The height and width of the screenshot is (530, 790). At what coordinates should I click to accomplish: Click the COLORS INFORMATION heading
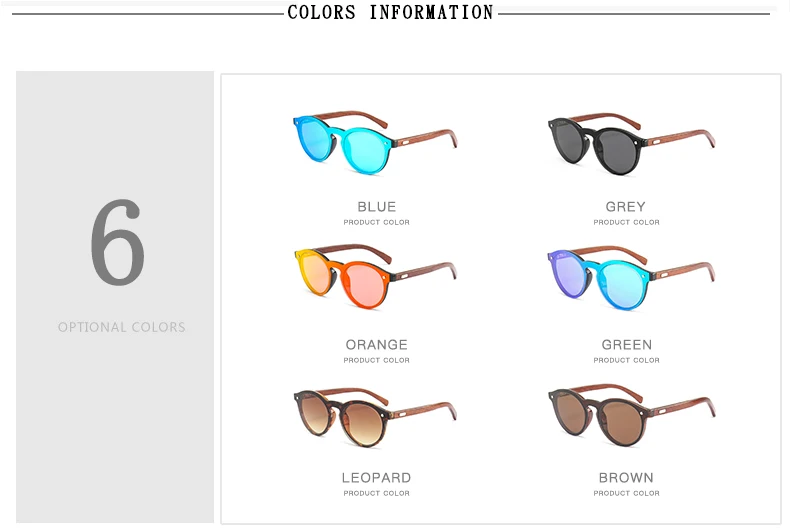point(390,12)
